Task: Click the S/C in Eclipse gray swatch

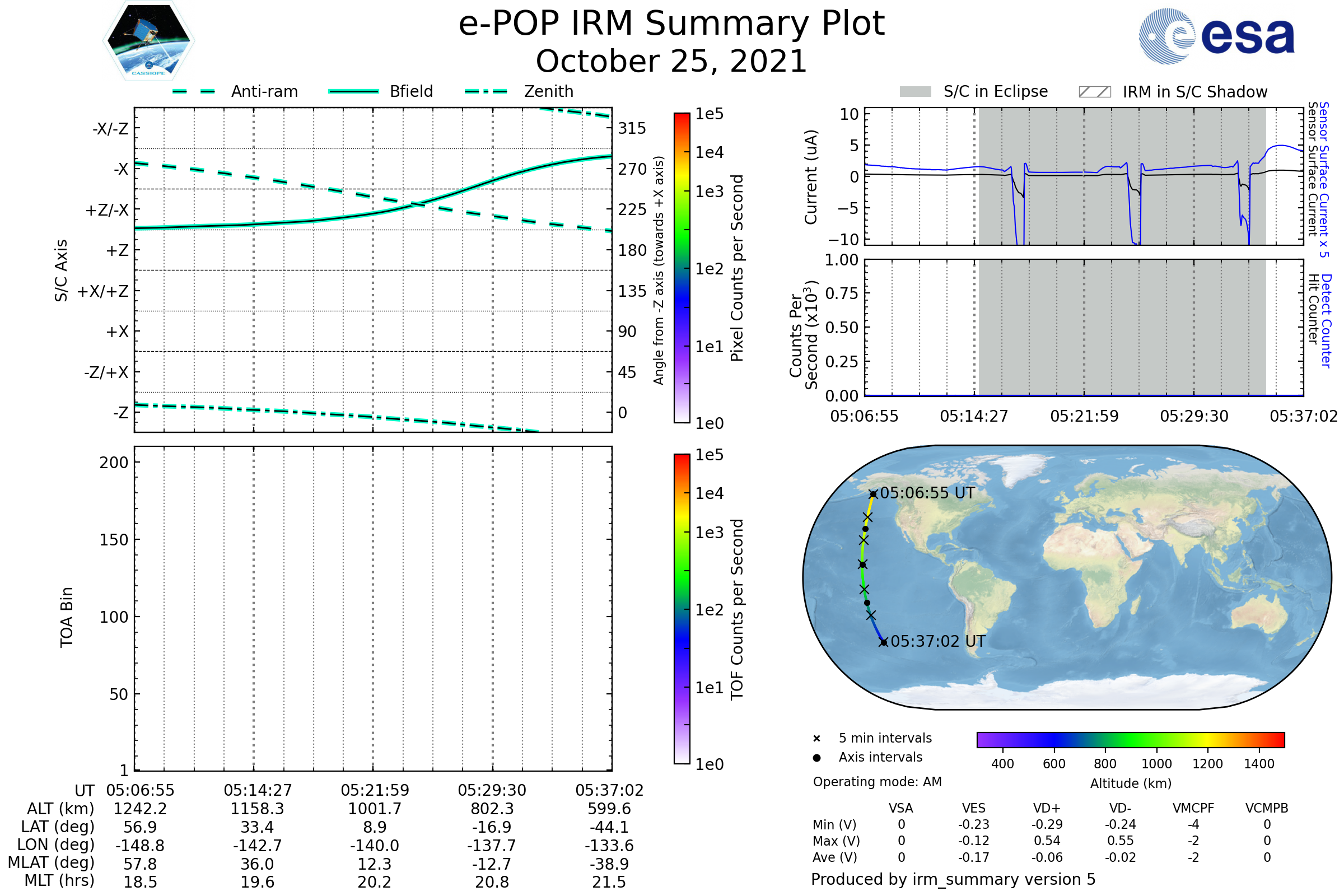Action: tap(915, 92)
